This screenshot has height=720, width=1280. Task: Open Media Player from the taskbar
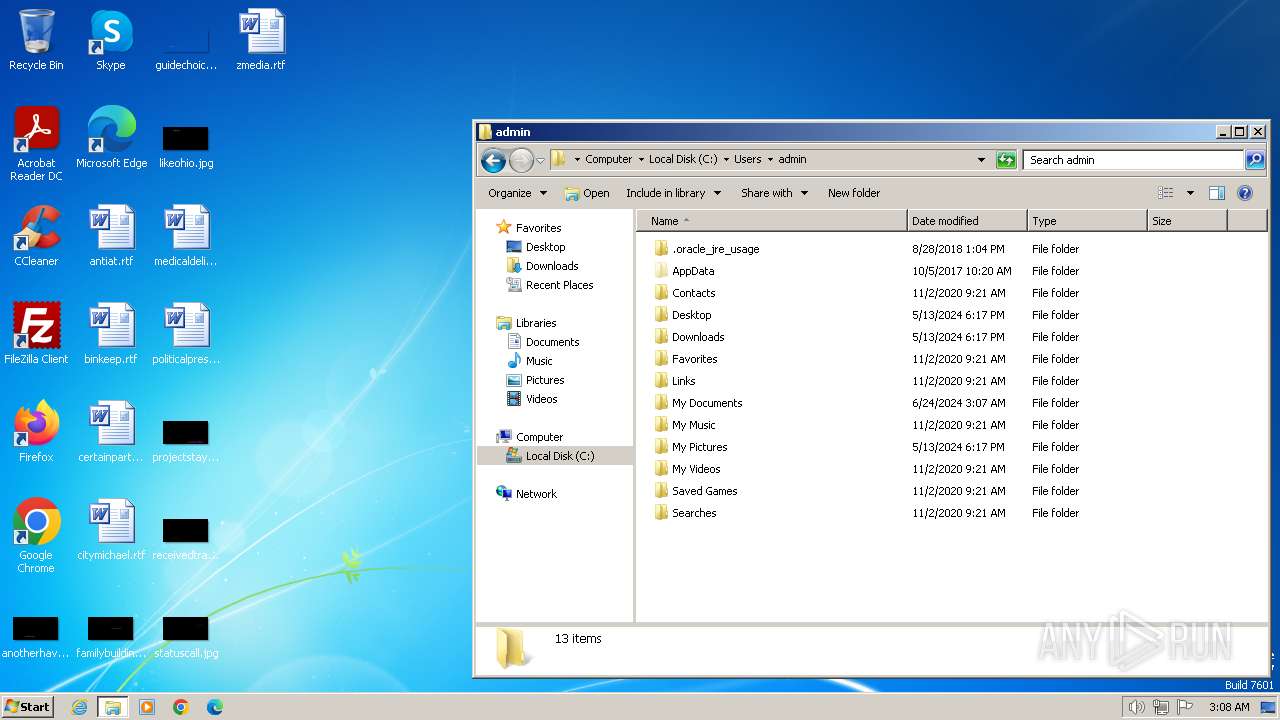[x=147, y=707]
